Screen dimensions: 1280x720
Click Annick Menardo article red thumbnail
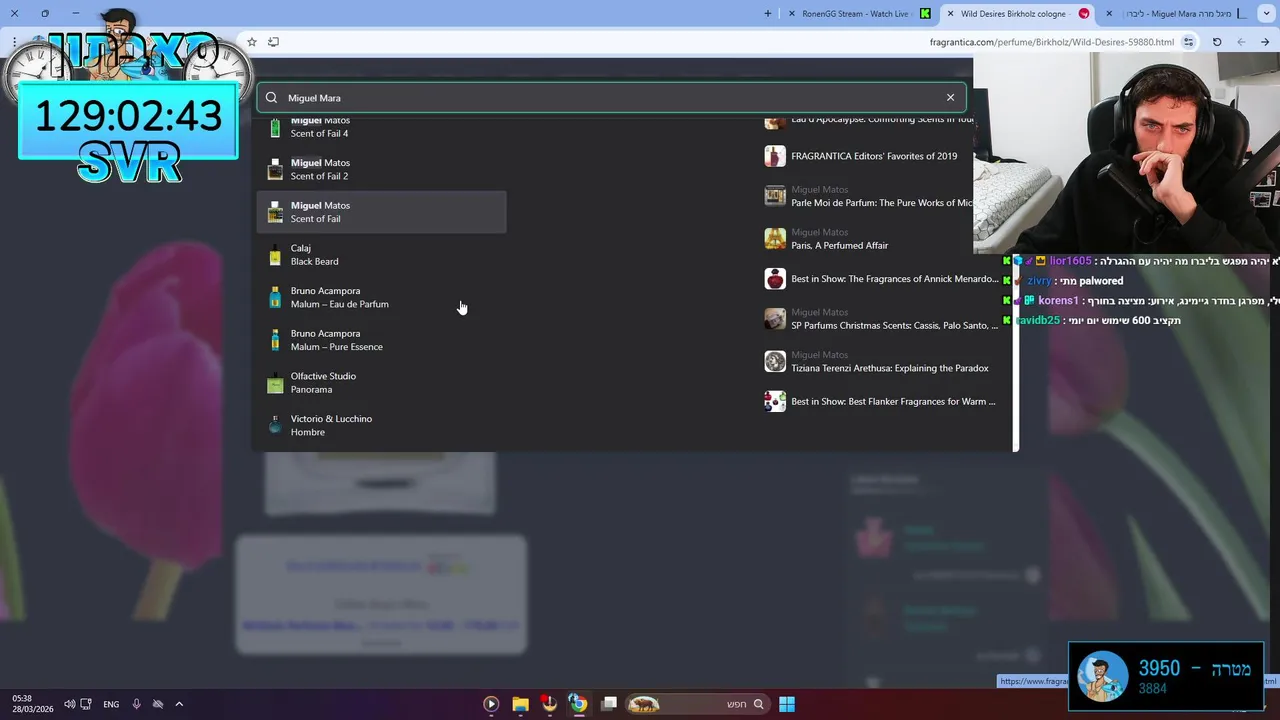coord(775,279)
